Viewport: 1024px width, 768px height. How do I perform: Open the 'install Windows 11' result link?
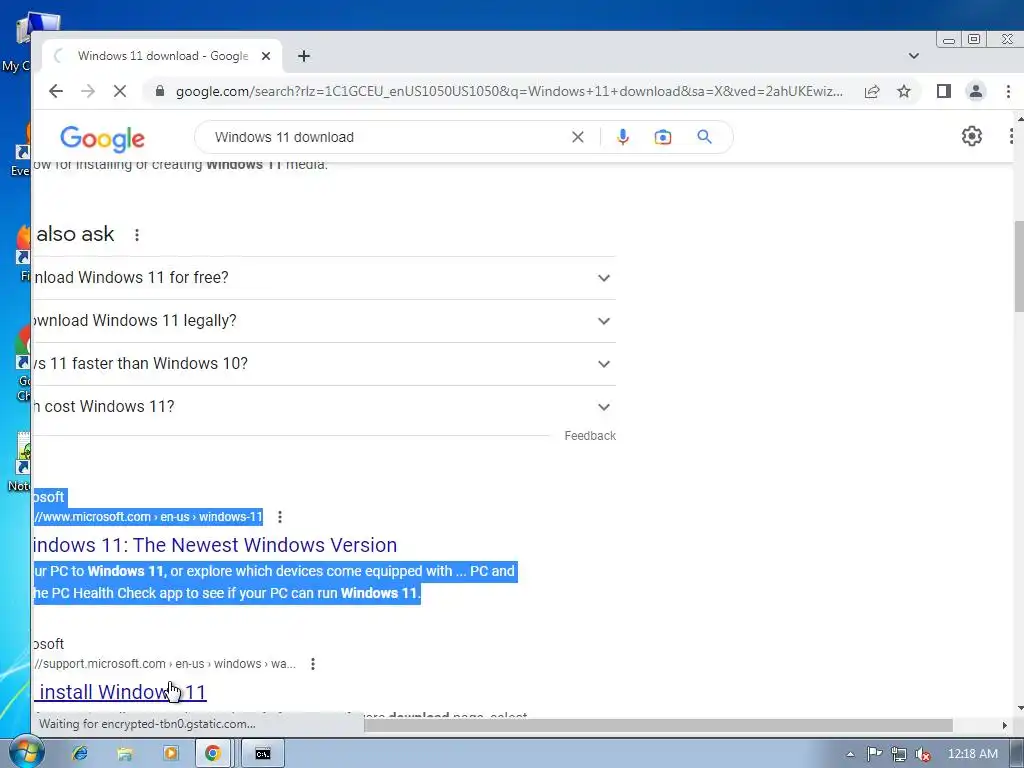click(x=120, y=692)
